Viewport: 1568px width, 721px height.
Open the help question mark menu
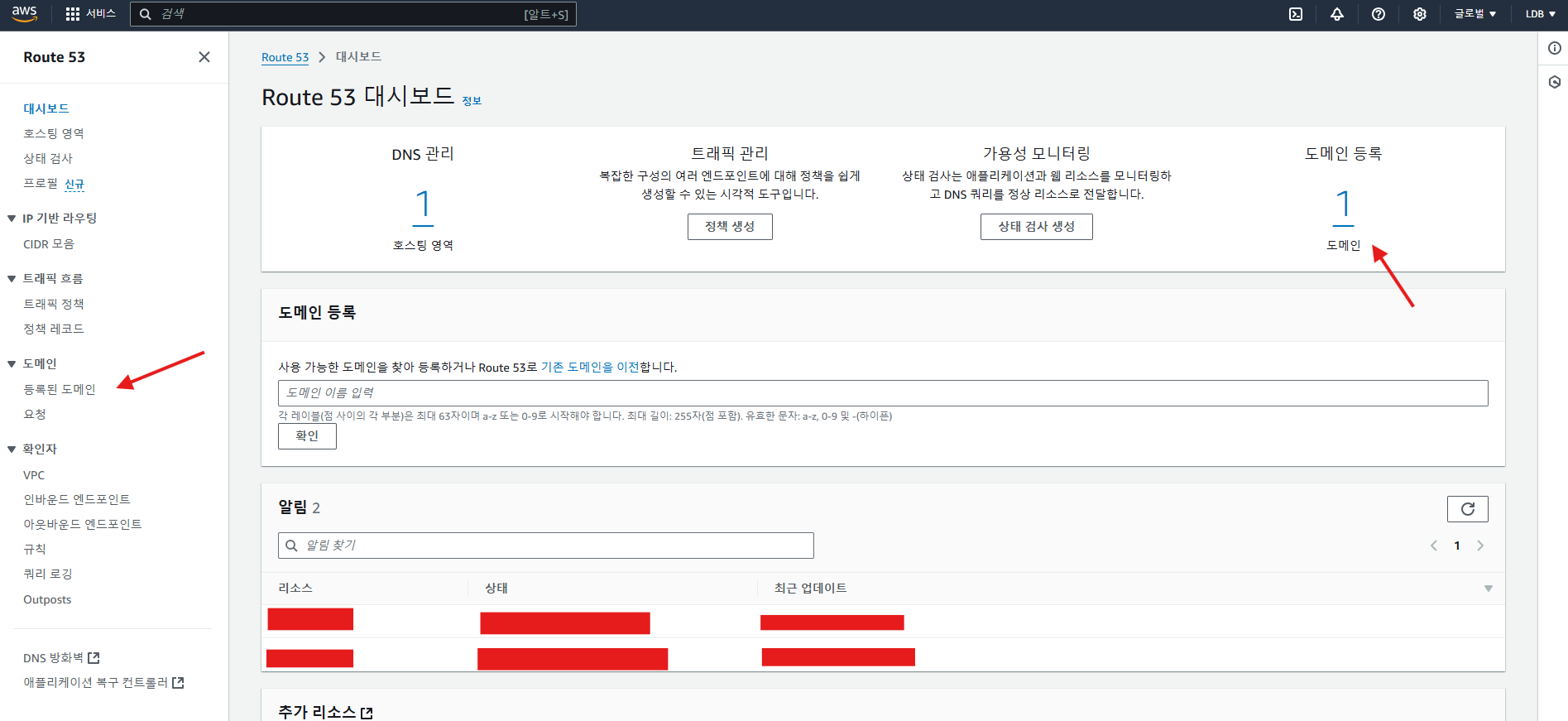click(1379, 14)
